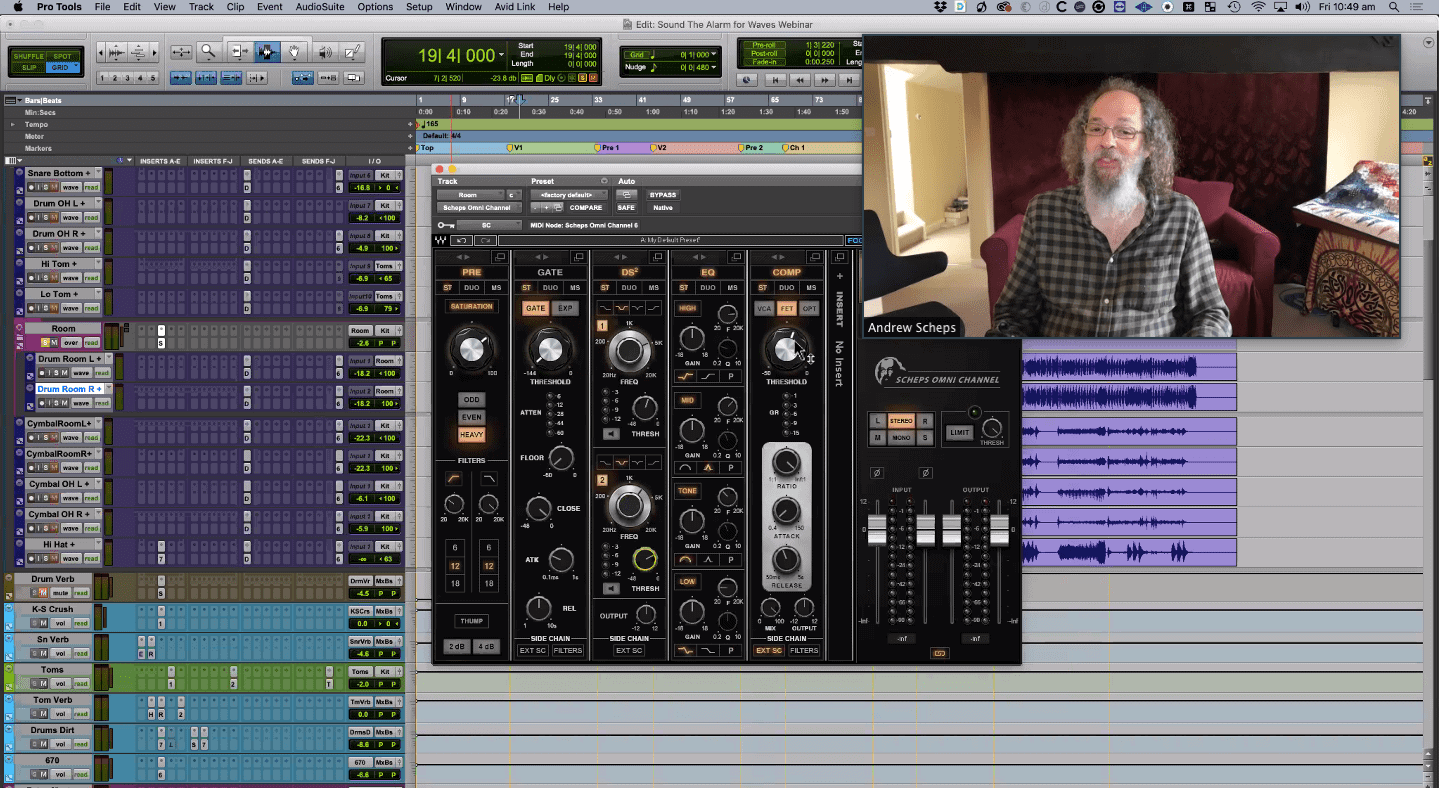1439x788 pixels.
Task: Toggle DS2 band 1 listen speaker icon
Action: coord(609,434)
